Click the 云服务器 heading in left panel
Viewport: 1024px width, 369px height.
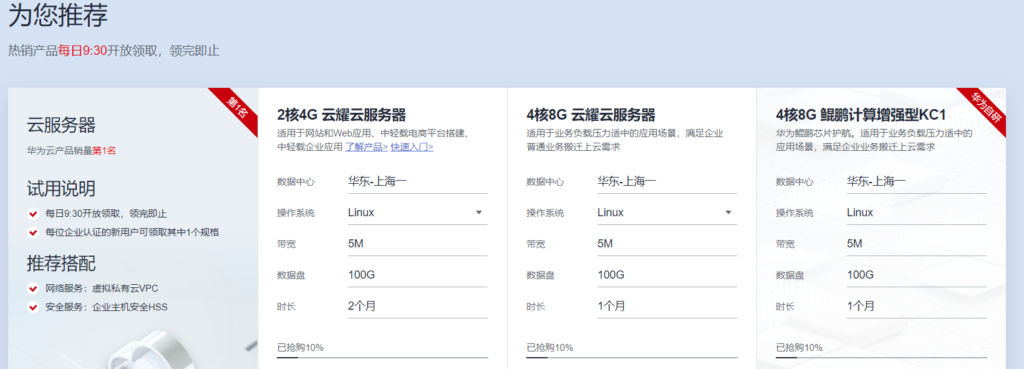61,125
